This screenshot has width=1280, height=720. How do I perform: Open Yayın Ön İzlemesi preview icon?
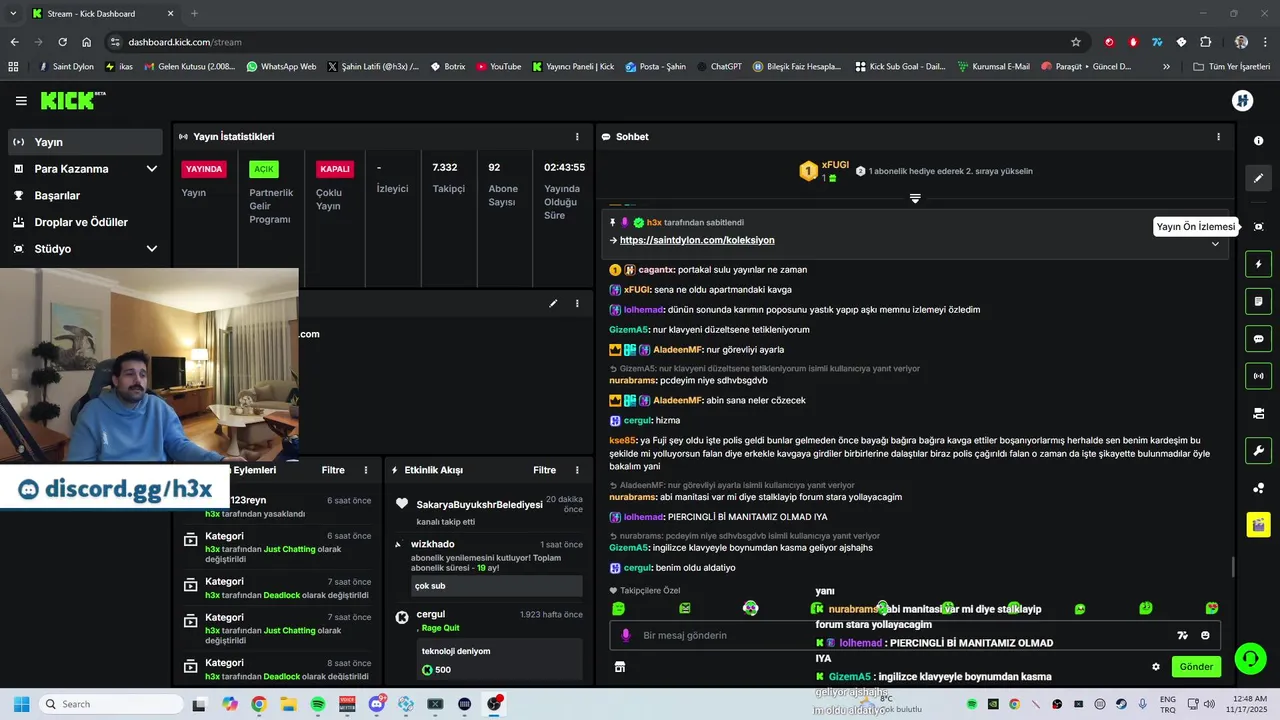(x=1259, y=227)
